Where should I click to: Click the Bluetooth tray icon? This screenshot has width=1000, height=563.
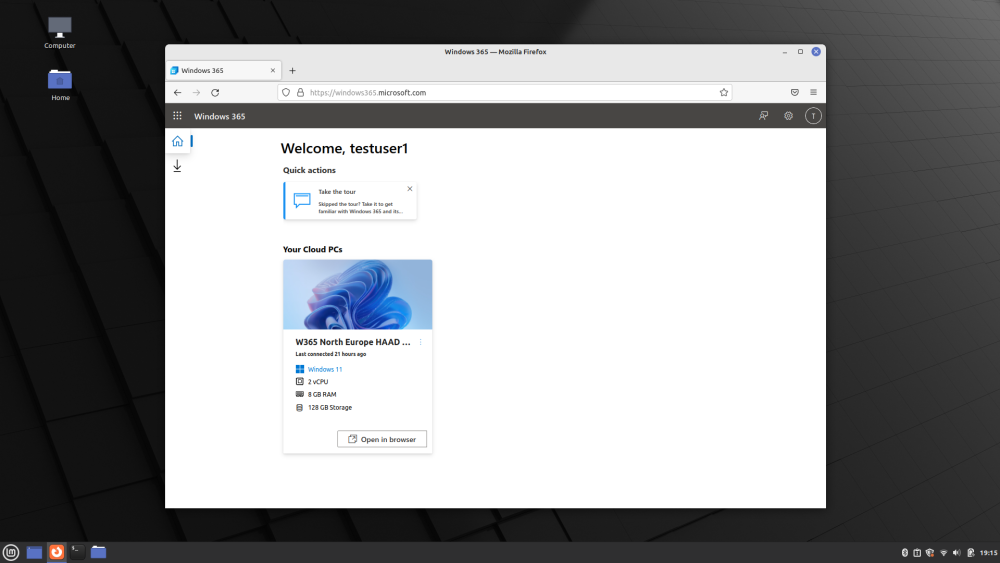(904, 553)
